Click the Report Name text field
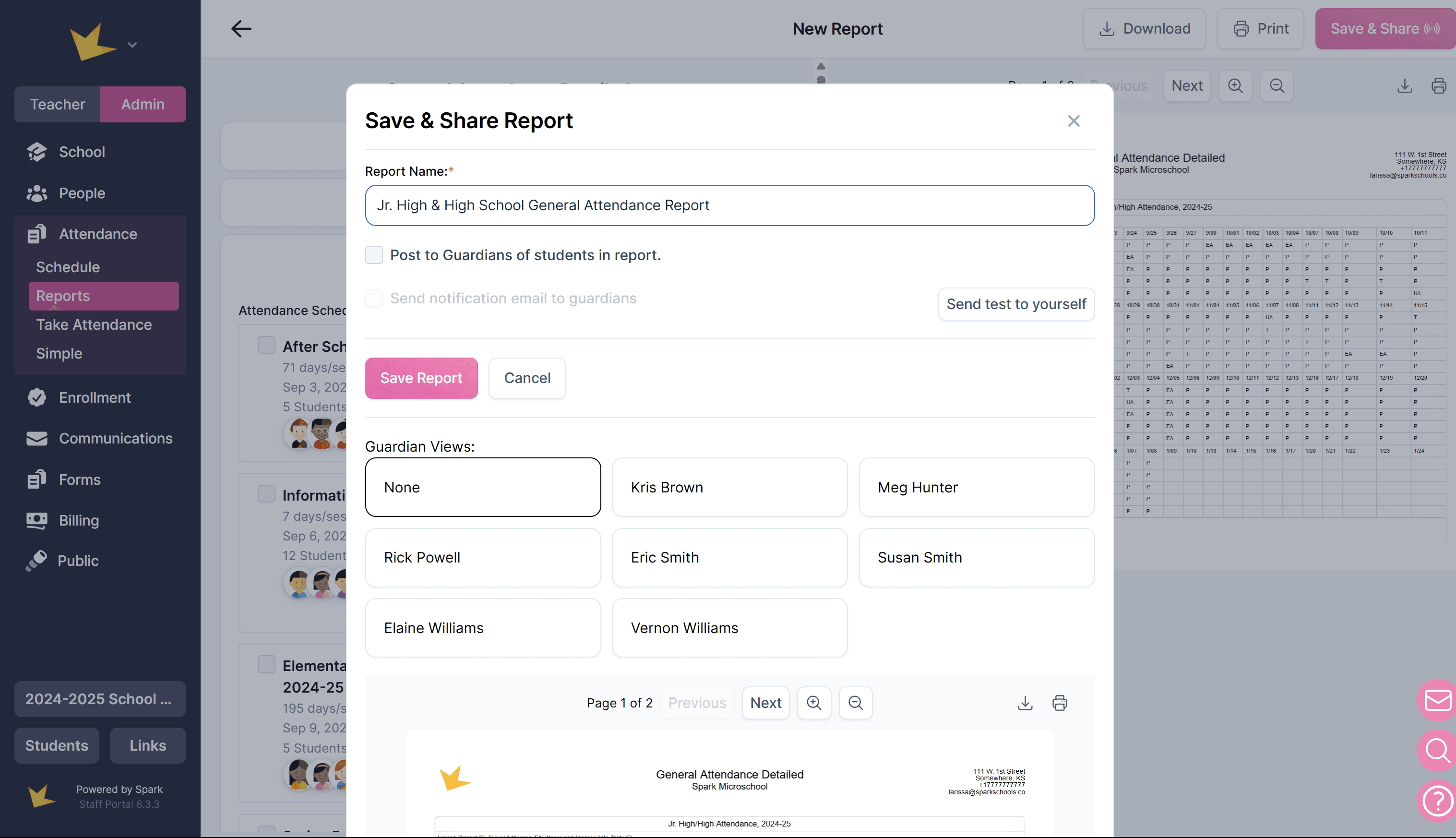This screenshot has height=838, width=1456. coord(729,205)
